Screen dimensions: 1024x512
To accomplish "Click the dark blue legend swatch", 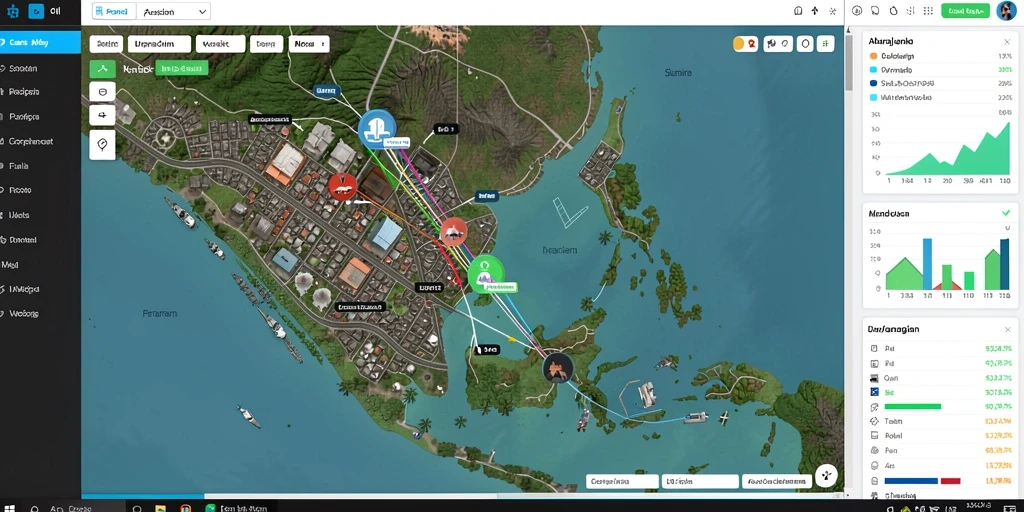I will pyautogui.click(x=873, y=84).
